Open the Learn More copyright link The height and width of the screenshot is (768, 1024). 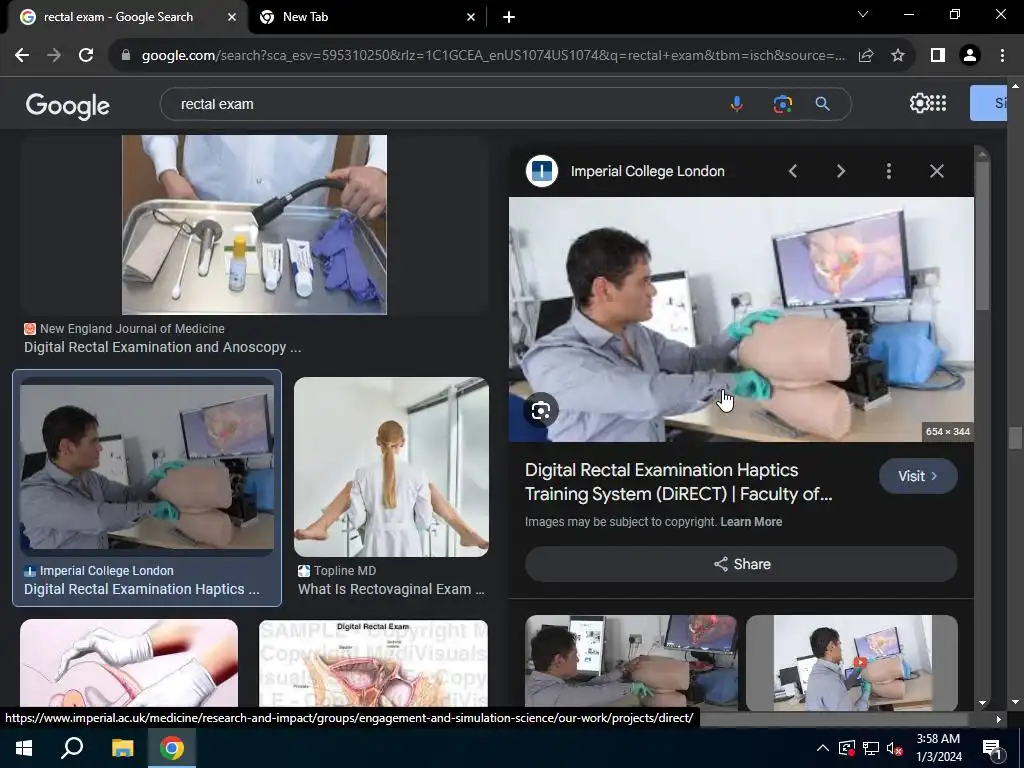point(751,522)
